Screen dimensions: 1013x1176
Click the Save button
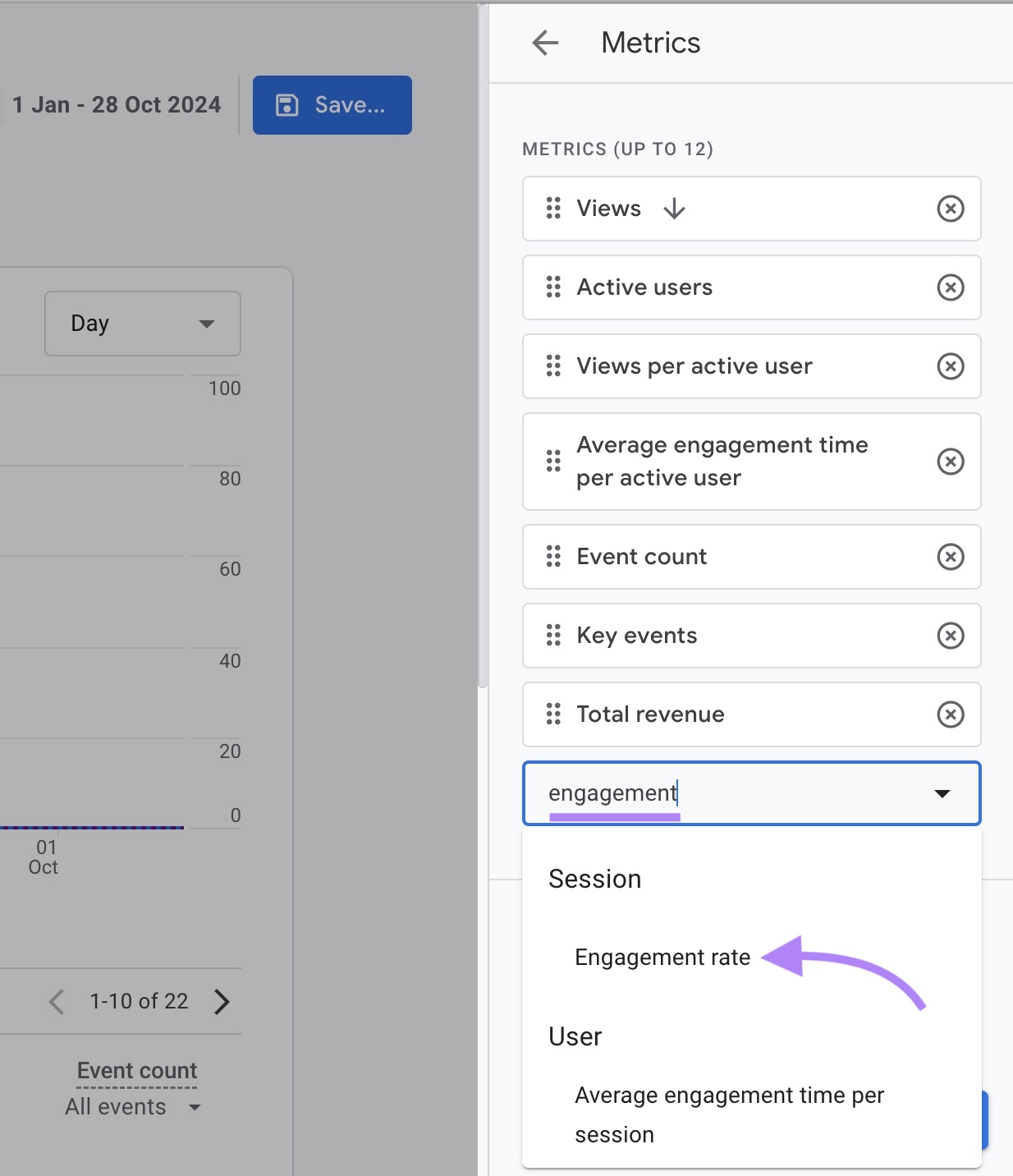tap(332, 104)
